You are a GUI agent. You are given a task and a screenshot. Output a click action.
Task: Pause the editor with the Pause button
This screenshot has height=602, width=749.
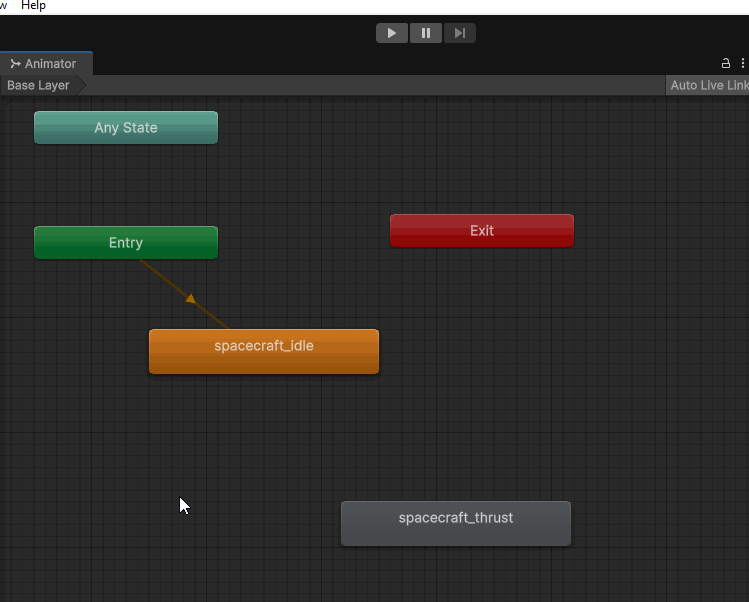(x=426, y=33)
